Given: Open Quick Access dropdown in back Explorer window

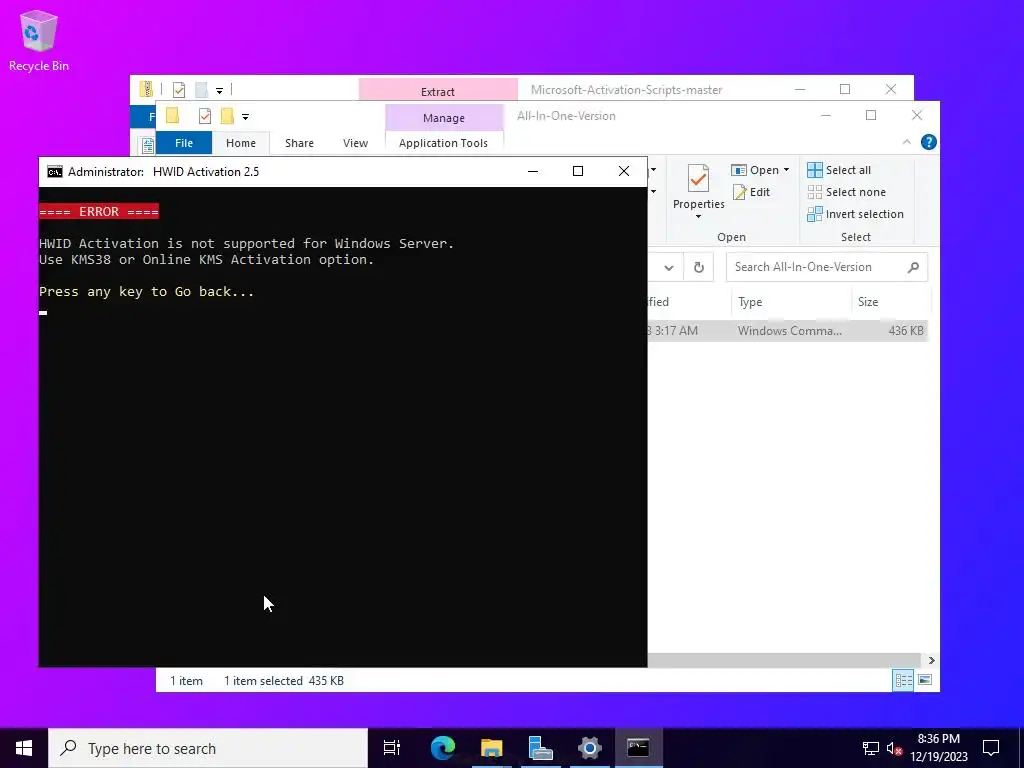Looking at the screenshot, I should (219, 90).
